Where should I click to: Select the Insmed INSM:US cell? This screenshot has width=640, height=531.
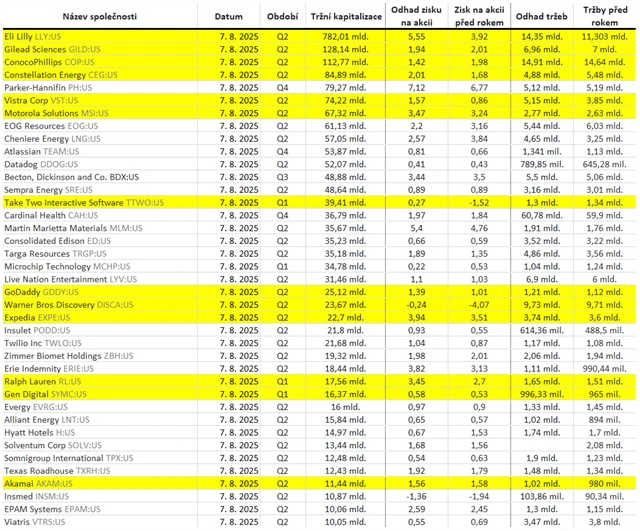(x=100, y=496)
